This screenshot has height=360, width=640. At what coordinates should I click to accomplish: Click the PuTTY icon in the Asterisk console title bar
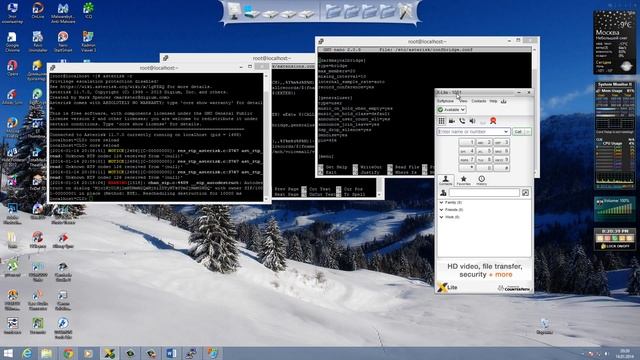53,68
